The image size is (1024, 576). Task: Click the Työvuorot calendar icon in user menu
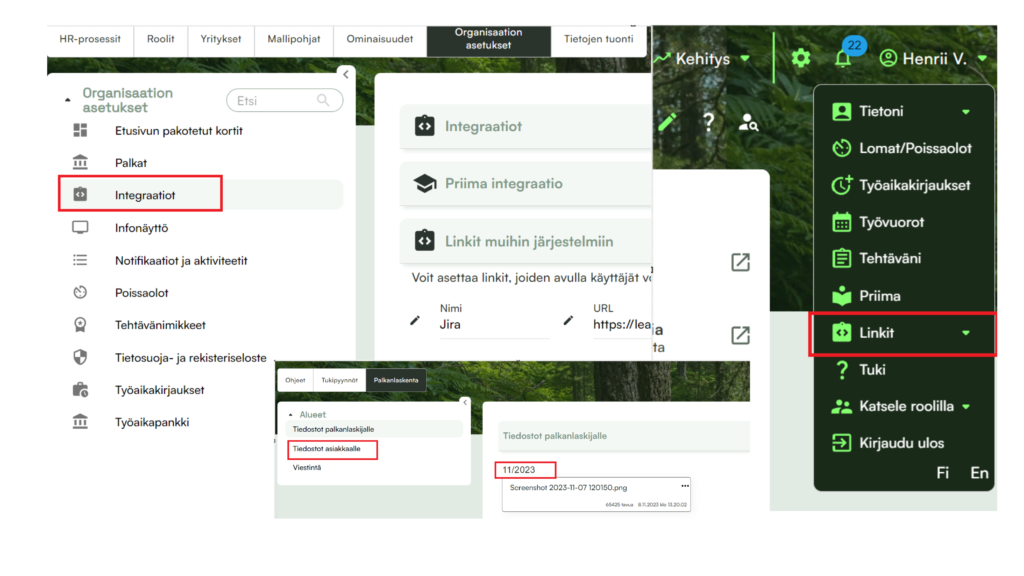(842, 222)
